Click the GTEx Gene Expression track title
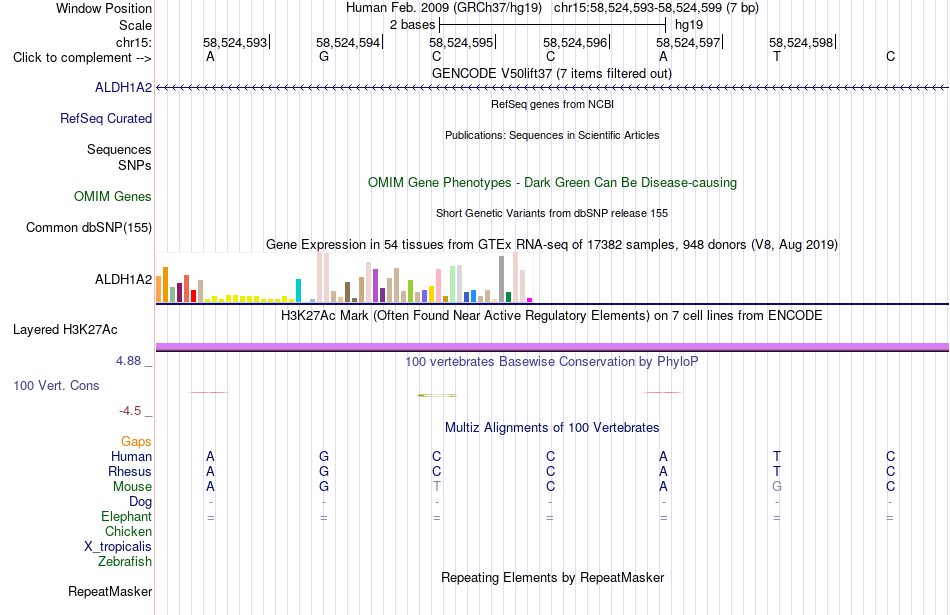Screen dimensions: 950x615 (552, 245)
